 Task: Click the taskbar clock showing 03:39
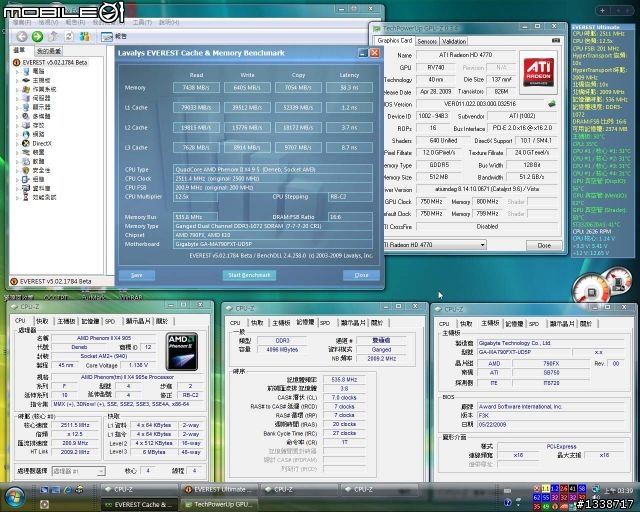(618, 490)
